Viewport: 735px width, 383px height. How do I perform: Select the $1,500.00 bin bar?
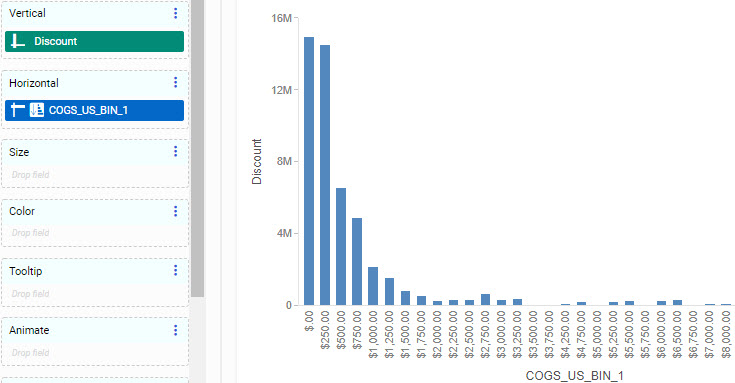[405, 298]
